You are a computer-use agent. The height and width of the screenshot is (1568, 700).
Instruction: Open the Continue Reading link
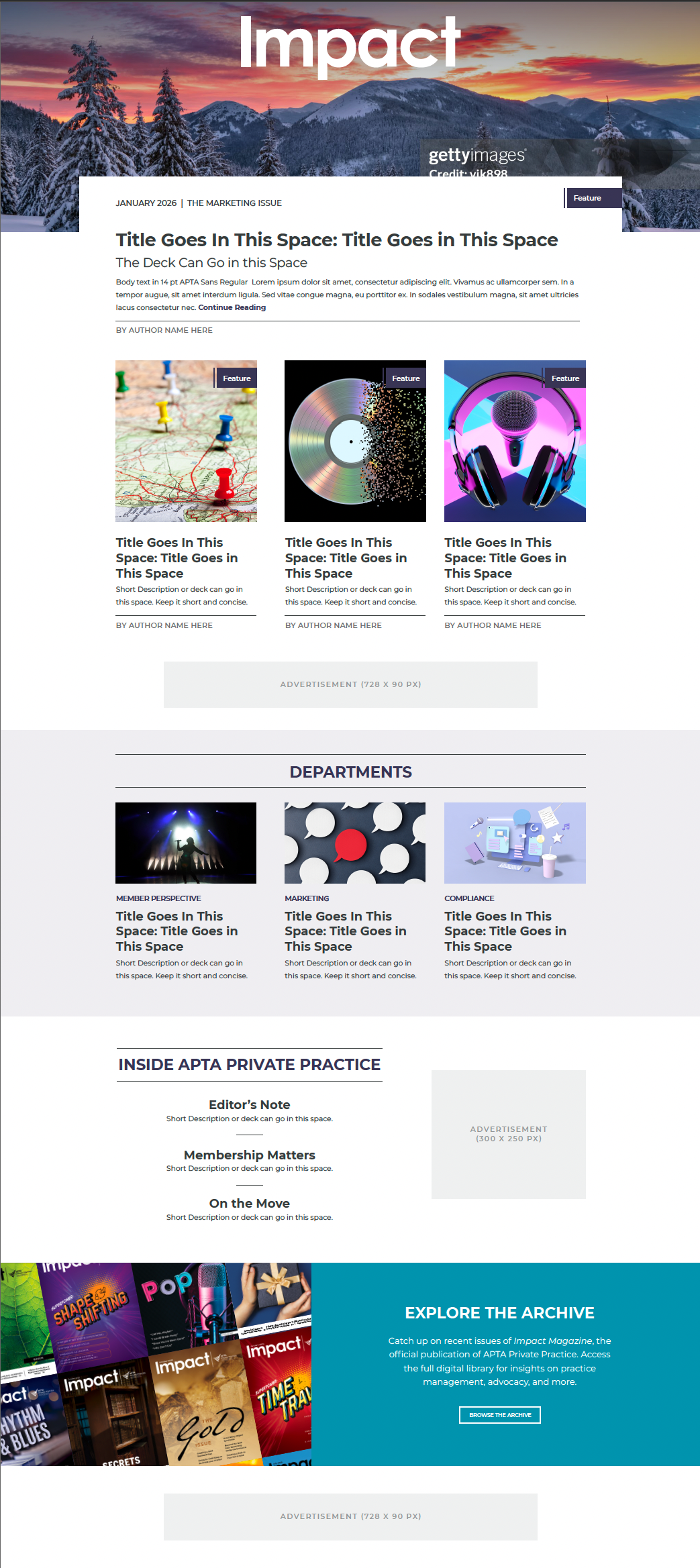[x=232, y=307]
